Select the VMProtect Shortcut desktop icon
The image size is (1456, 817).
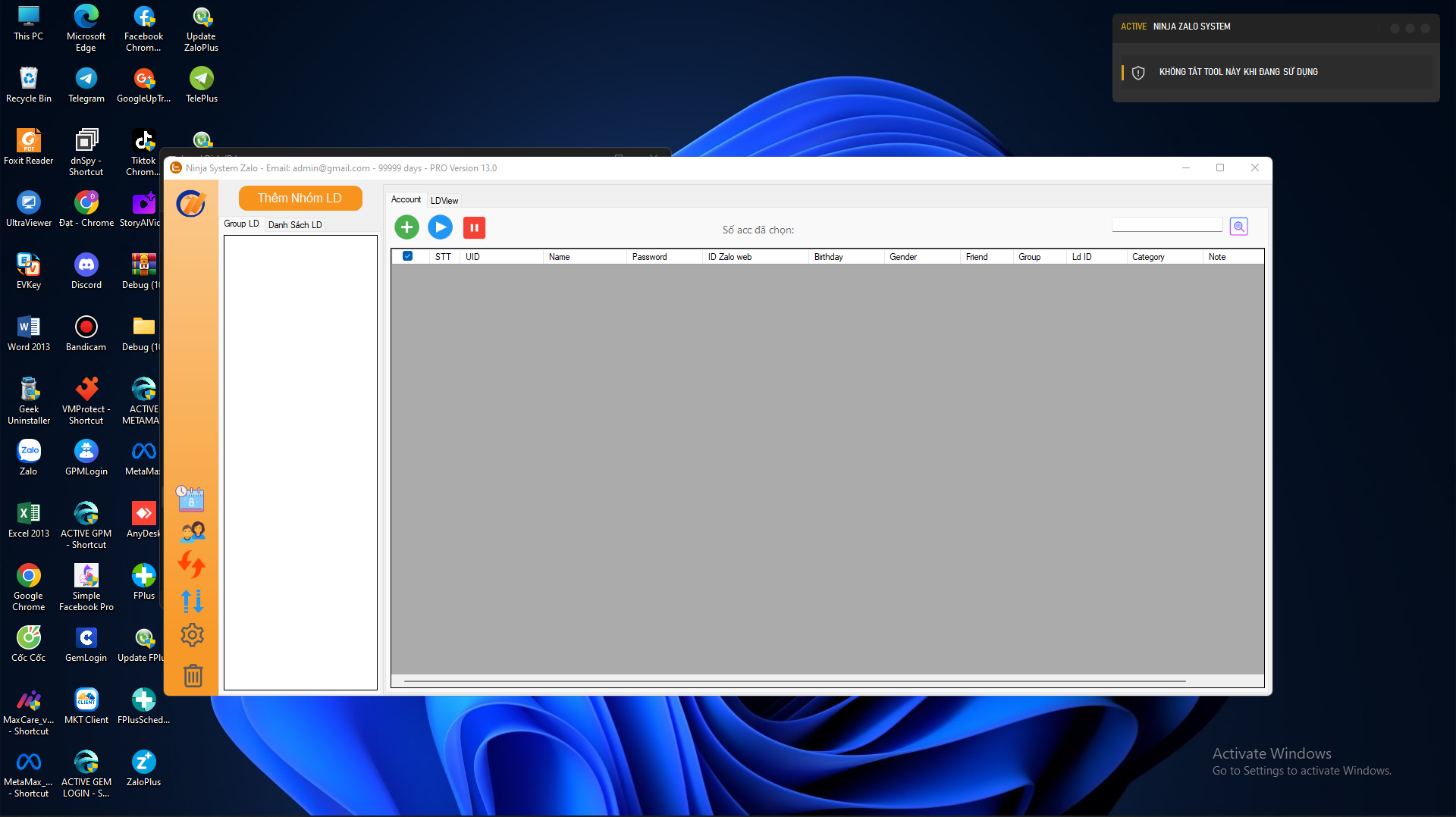pyautogui.click(x=86, y=401)
